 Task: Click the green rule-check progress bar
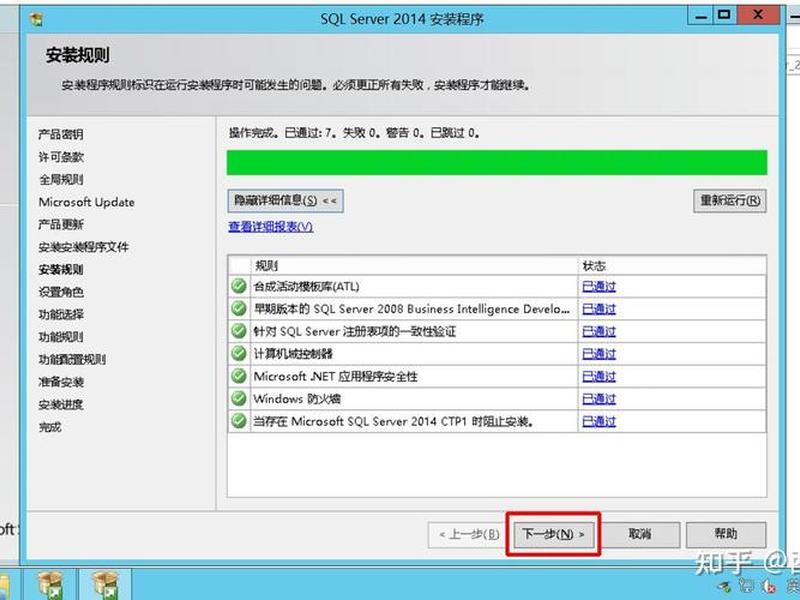(x=497, y=163)
